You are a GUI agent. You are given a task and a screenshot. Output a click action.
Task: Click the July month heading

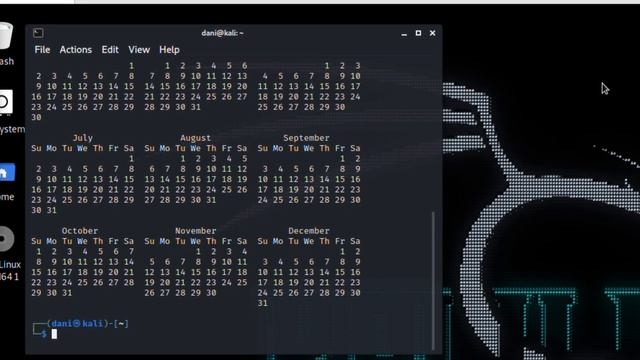point(82,138)
